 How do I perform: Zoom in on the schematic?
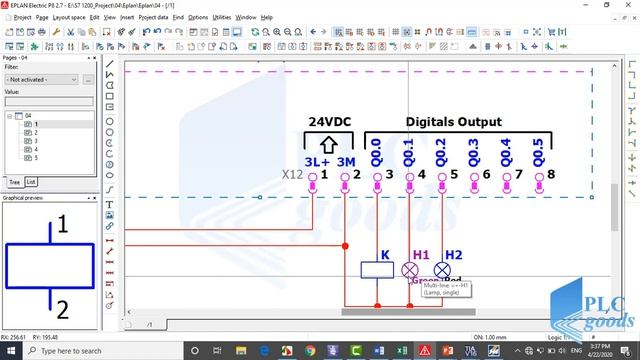277,32
